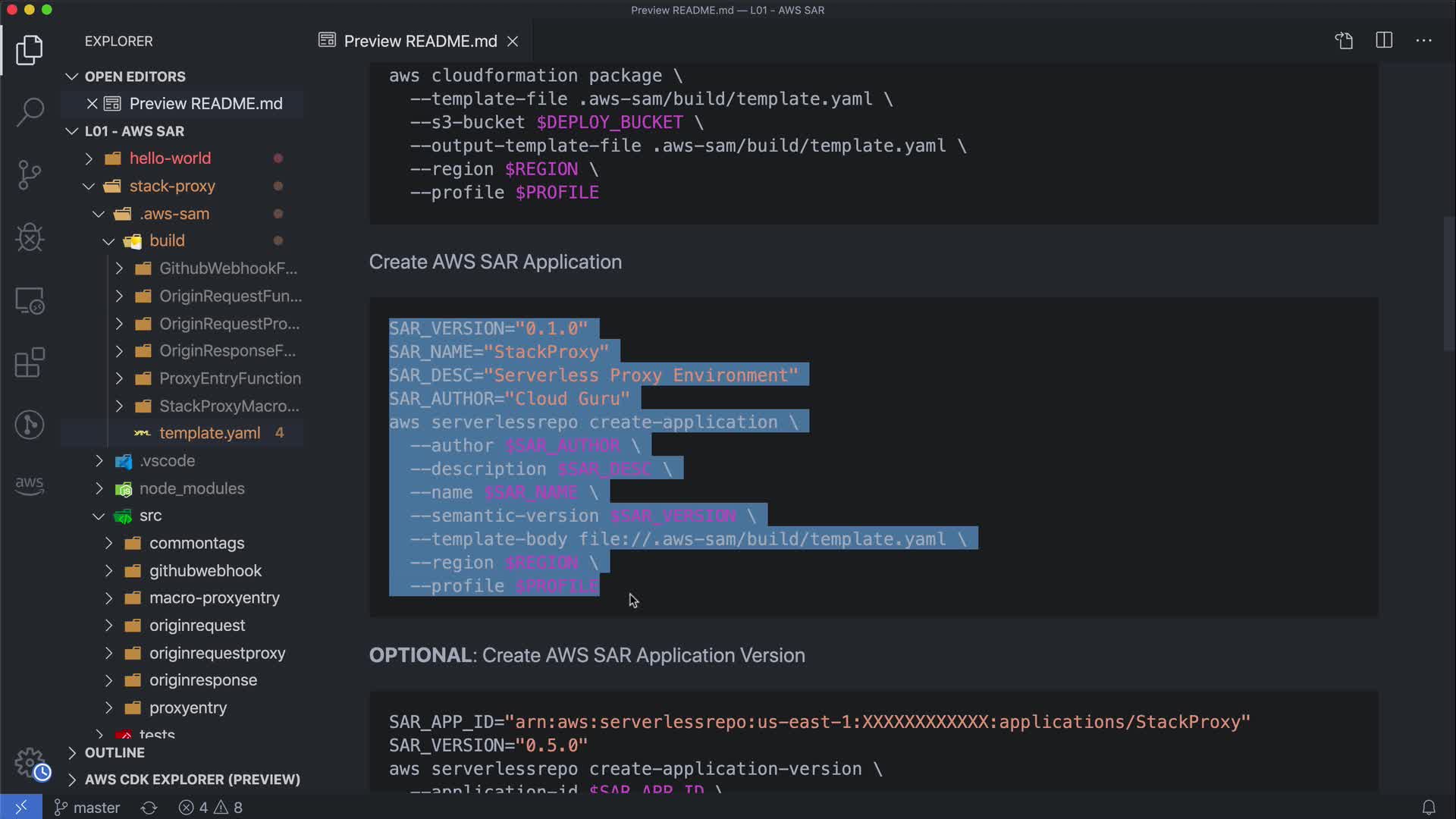This screenshot has height=819, width=1456.
Task: Open errors and warnings problems count
Action: (x=211, y=808)
